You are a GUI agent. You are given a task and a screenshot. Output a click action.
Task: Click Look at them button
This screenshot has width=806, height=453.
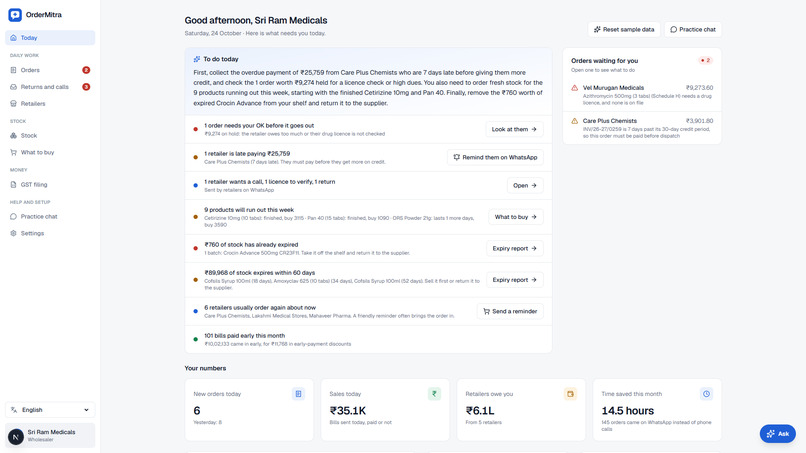[514, 129]
